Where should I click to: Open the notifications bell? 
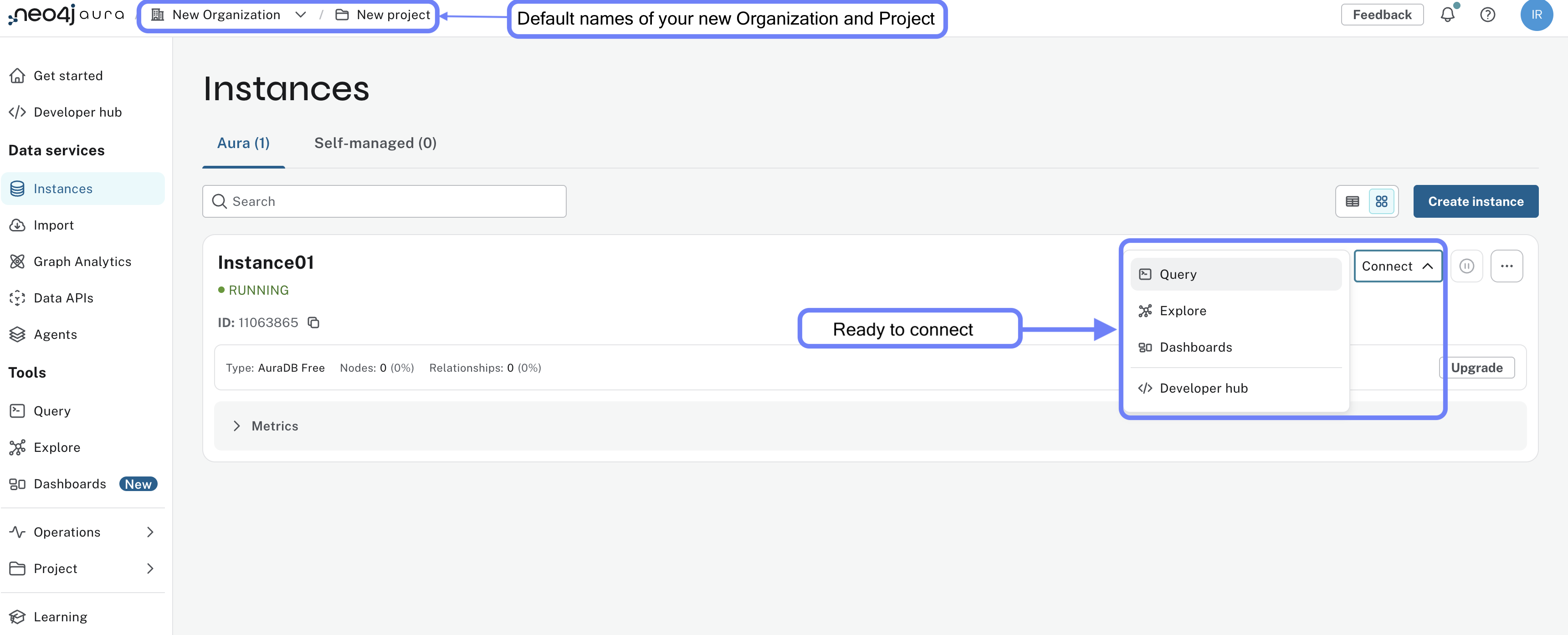(x=1448, y=15)
